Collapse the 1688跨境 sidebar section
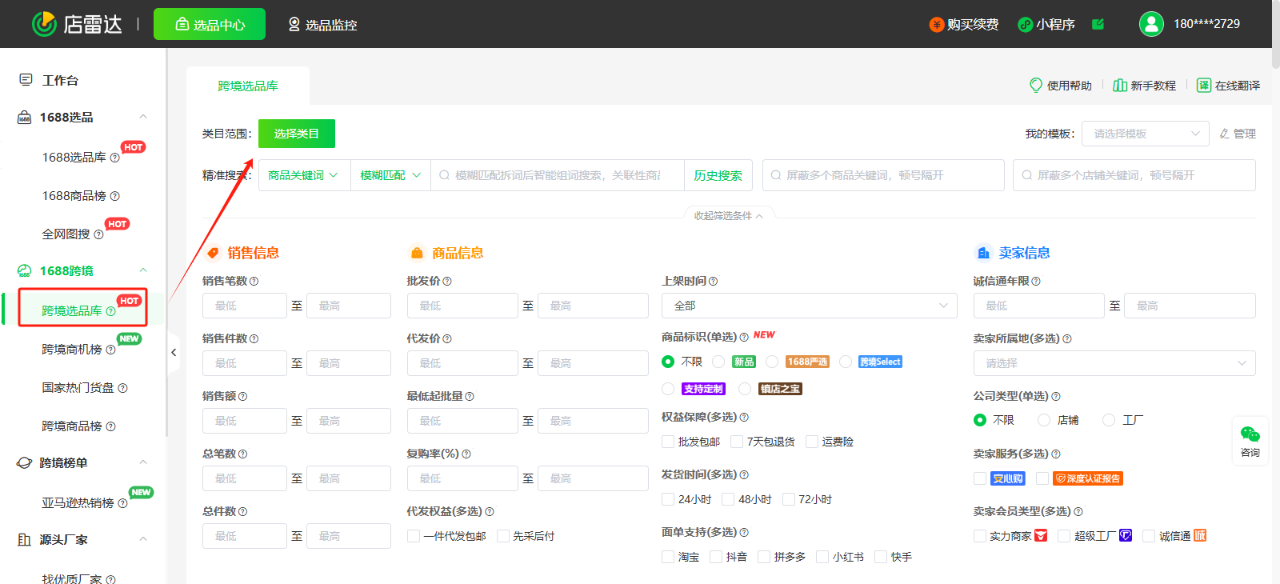The image size is (1280, 584). pyautogui.click(x=143, y=271)
